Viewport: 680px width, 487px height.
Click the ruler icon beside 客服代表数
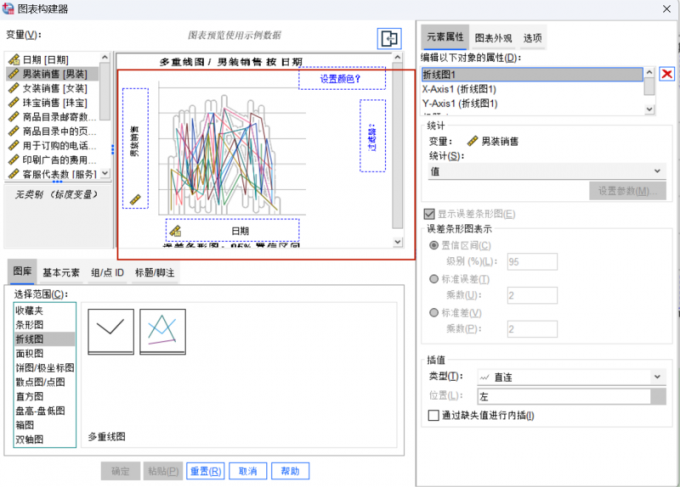click(14, 174)
